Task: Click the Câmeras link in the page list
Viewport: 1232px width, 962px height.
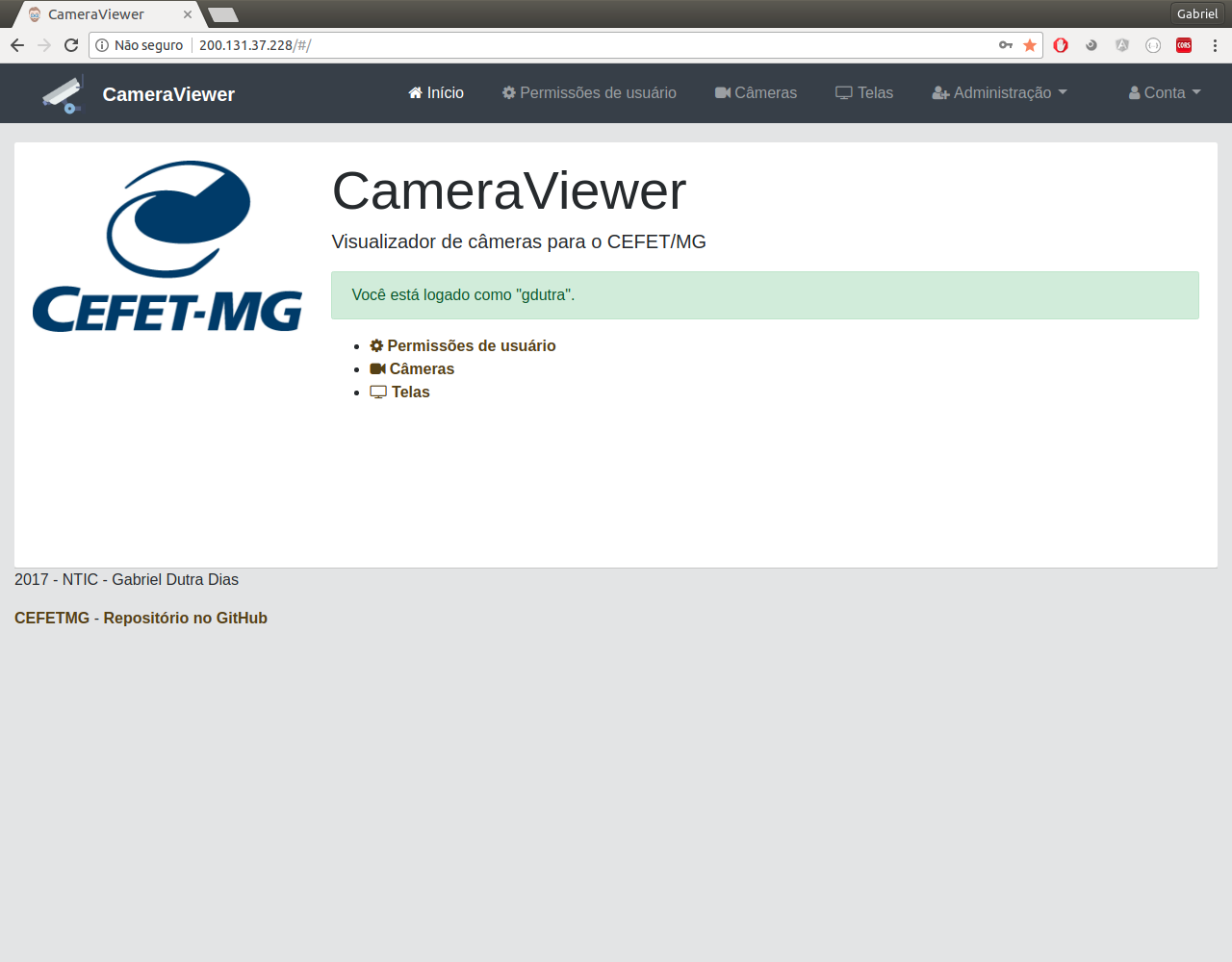Action: point(421,369)
